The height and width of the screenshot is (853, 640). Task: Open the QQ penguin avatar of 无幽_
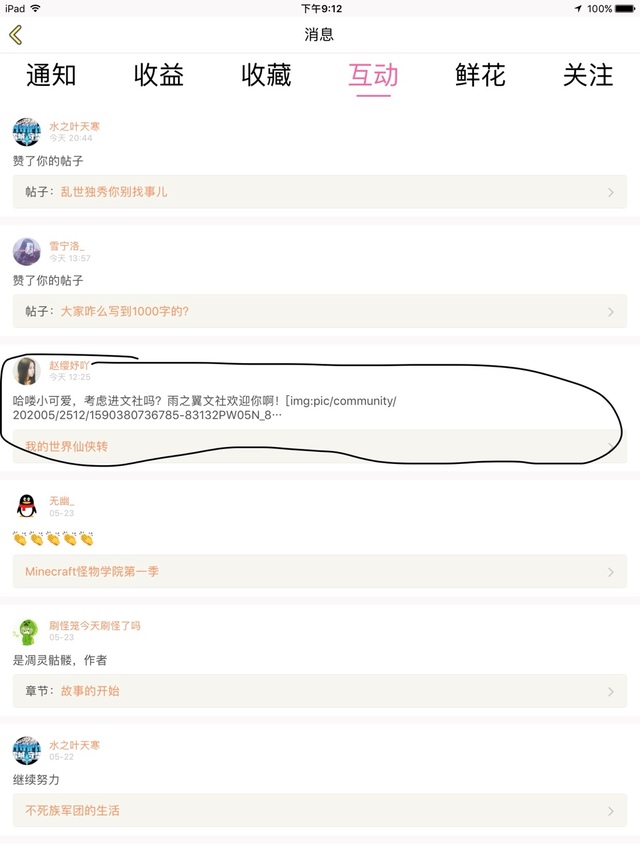tap(27, 506)
